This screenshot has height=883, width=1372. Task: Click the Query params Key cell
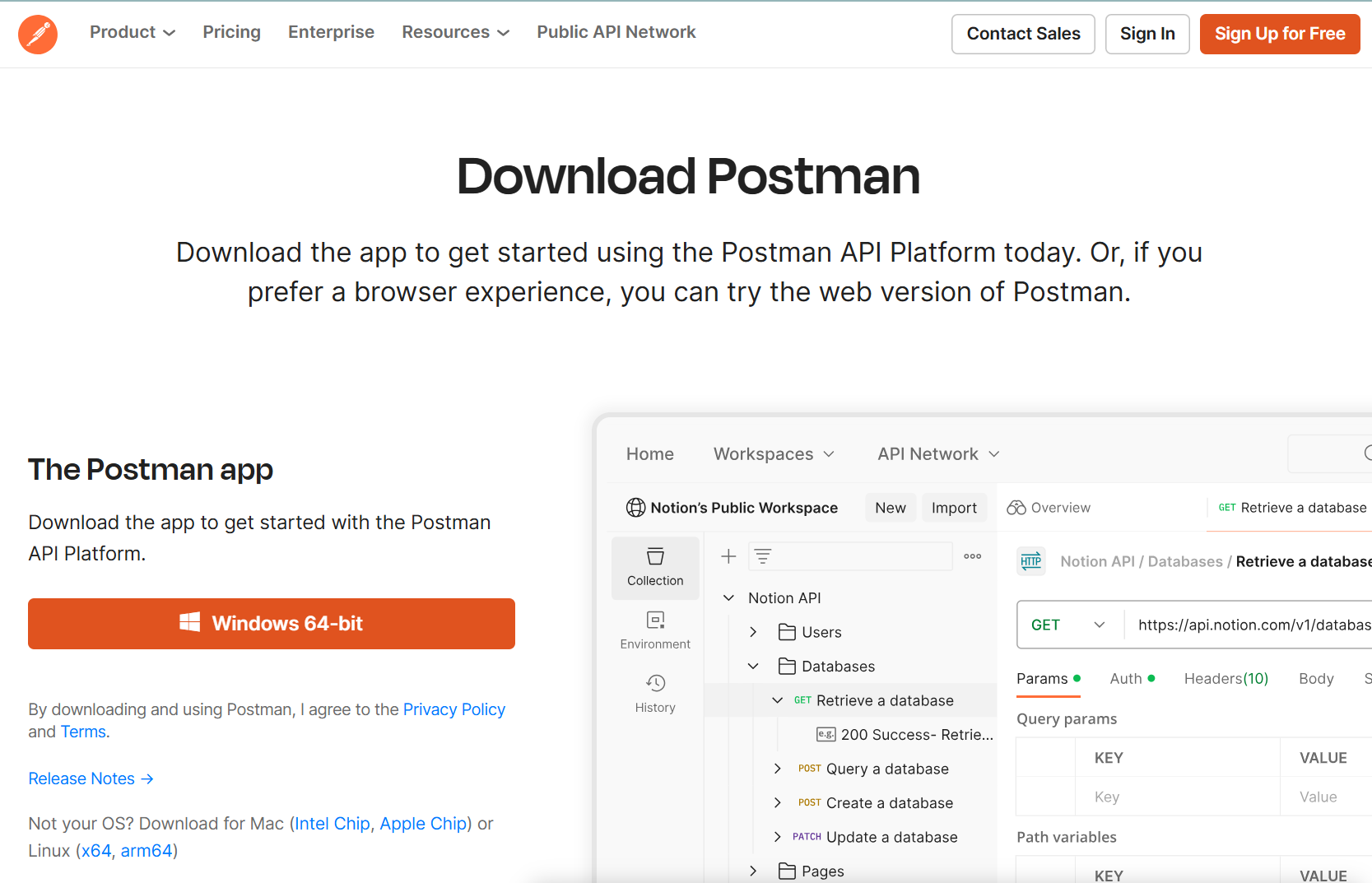1177,797
